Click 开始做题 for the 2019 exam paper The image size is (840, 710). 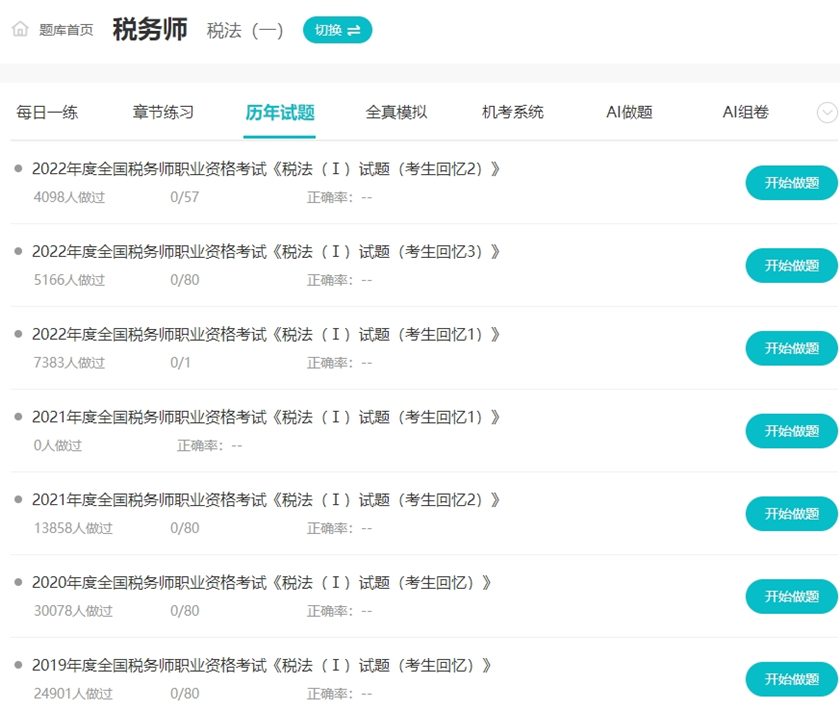pos(791,678)
